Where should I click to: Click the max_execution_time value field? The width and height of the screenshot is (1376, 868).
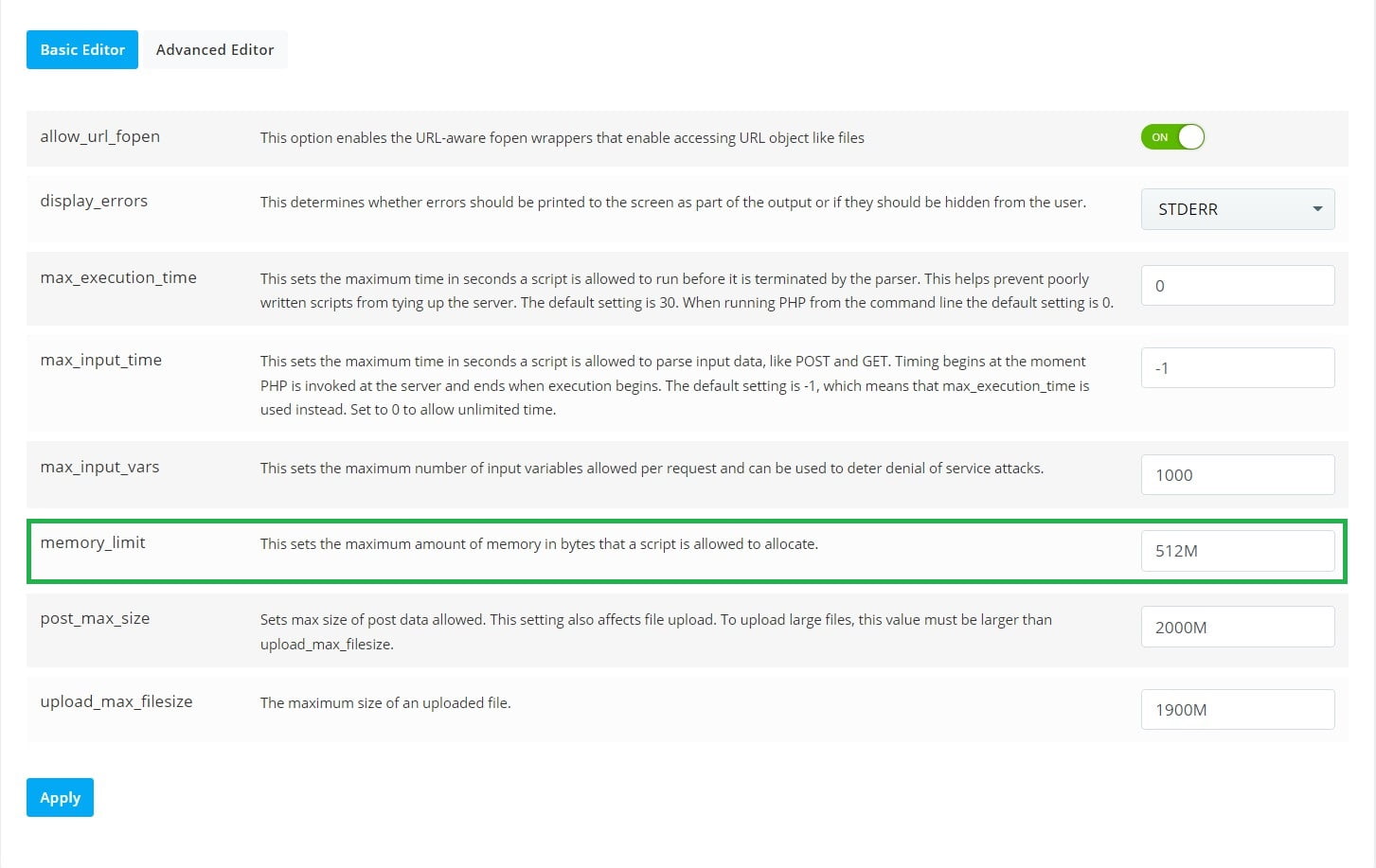(x=1238, y=286)
